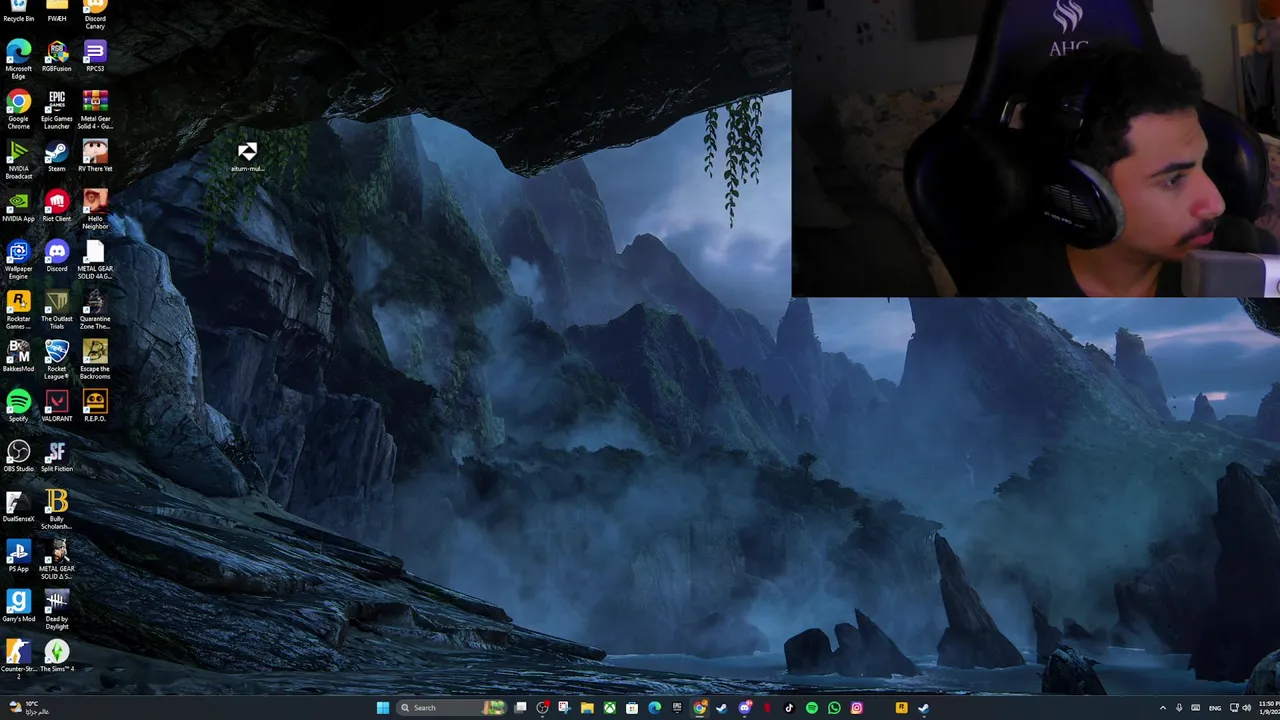Select the Escape the Backrooms shortcut

click(95, 359)
